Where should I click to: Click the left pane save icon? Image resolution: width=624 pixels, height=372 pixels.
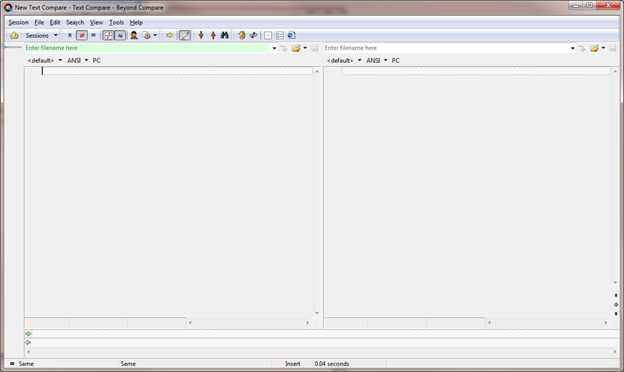[x=315, y=48]
